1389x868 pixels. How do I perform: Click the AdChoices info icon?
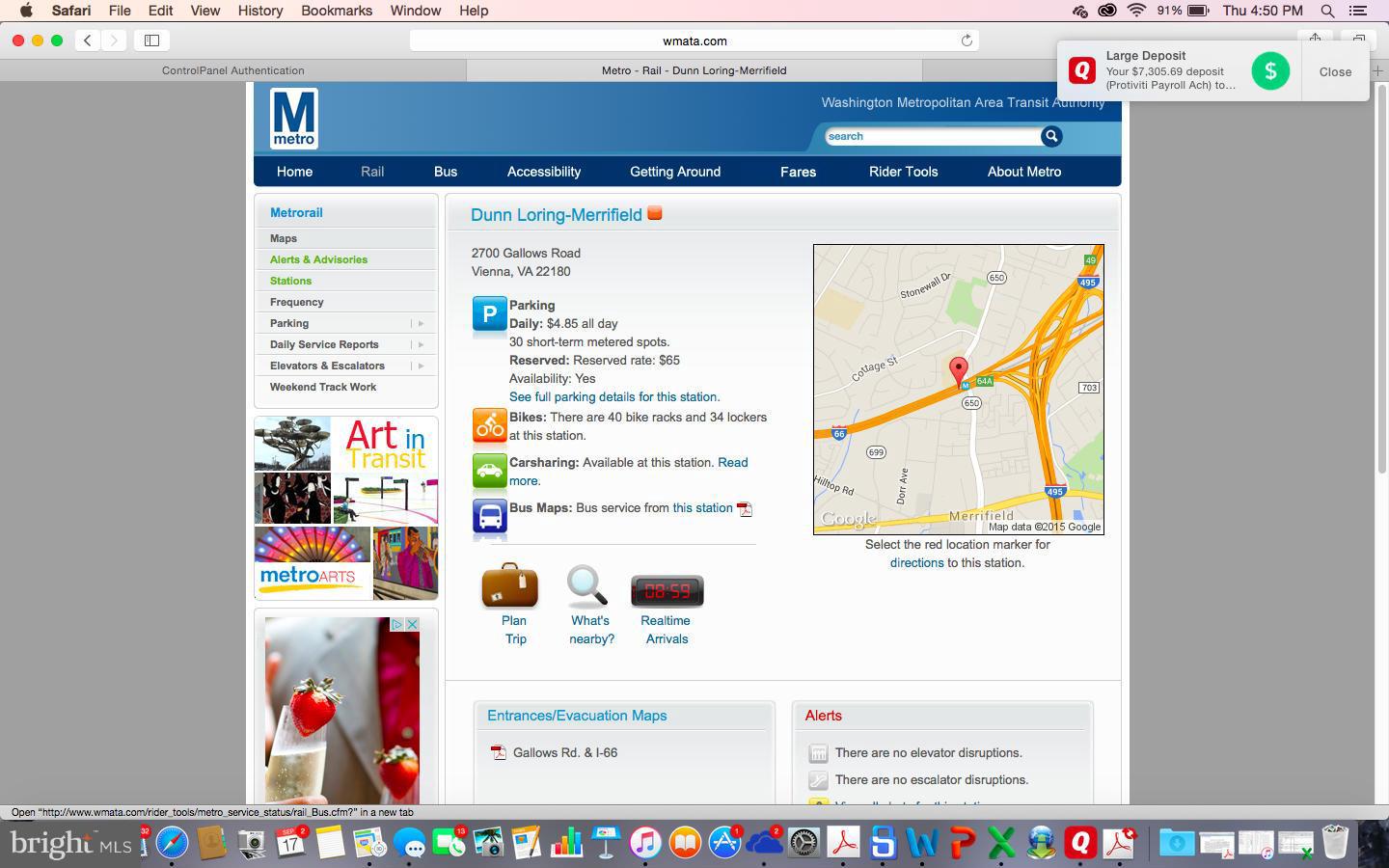tap(396, 625)
